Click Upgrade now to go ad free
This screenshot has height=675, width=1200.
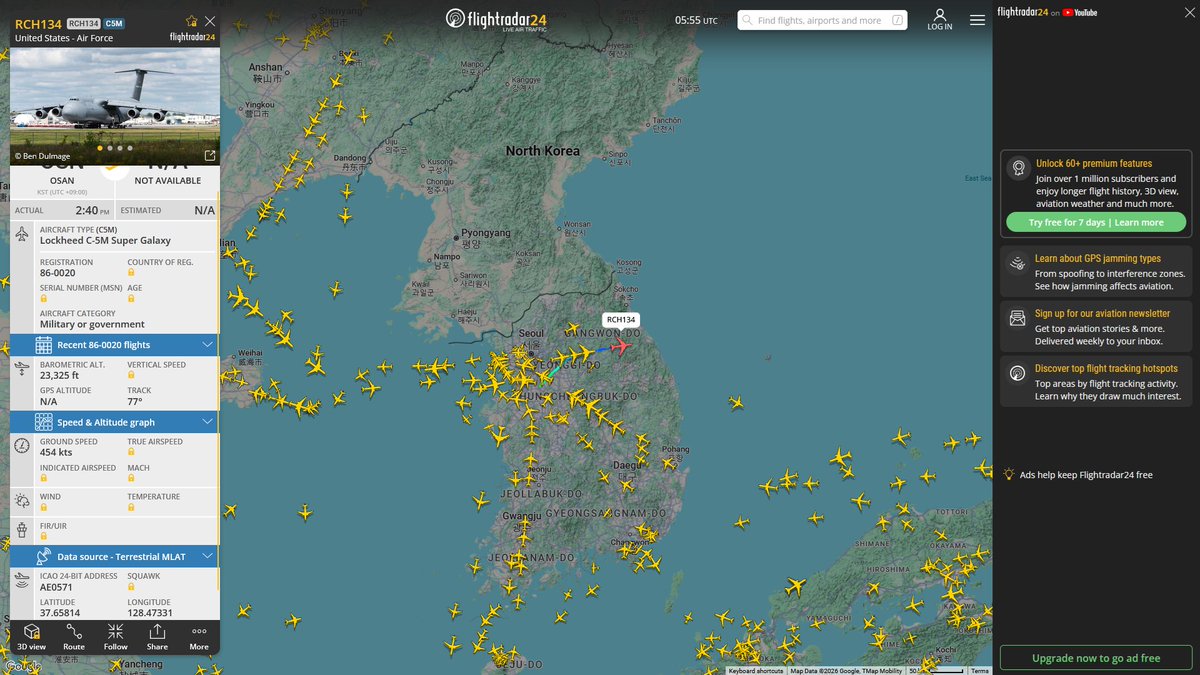(x=1096, y=658)
